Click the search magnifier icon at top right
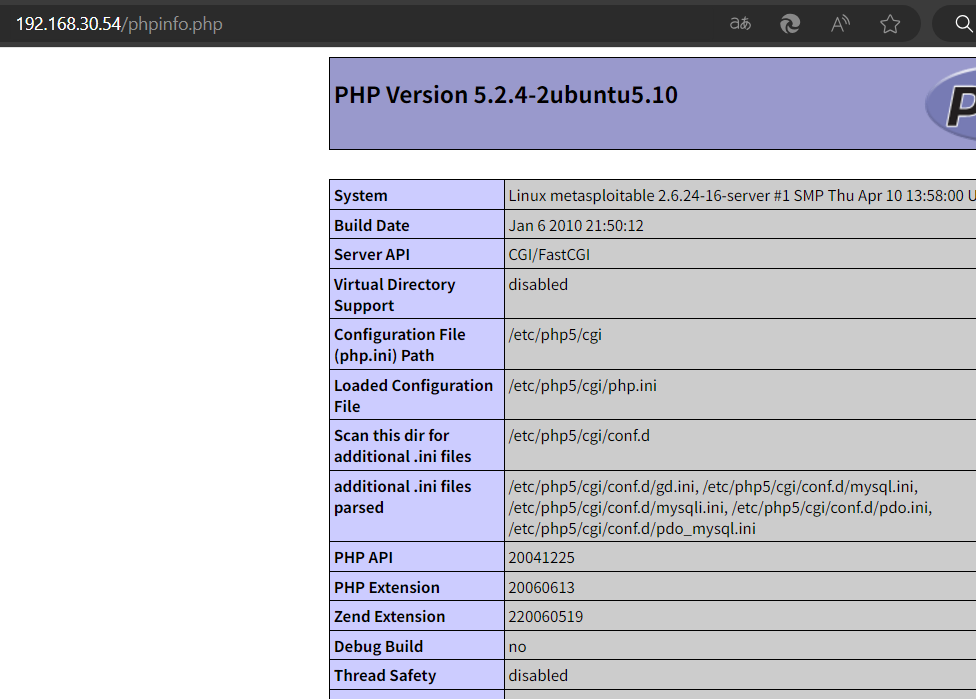The image size is (976, 699). pyautogui.click(x=964, y=24)
